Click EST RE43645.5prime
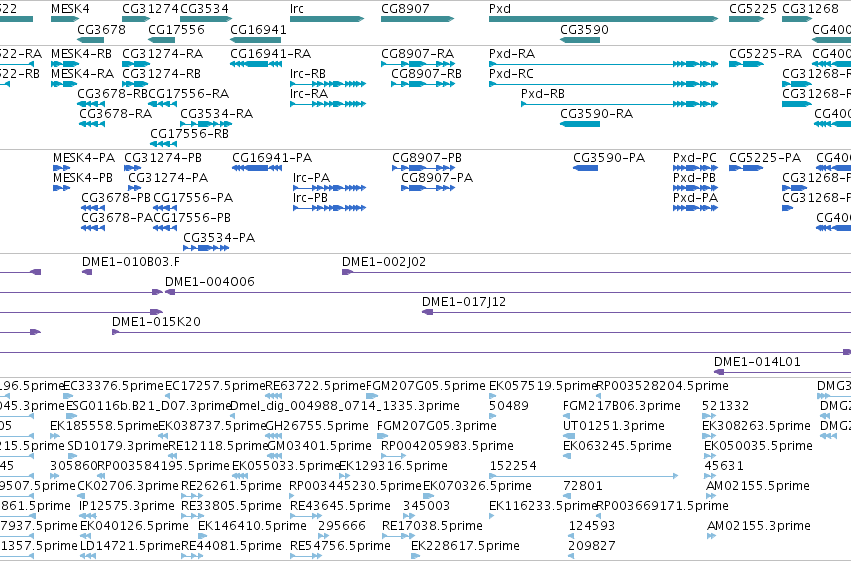This screenshot has height=561, width=851. point(340,506)
